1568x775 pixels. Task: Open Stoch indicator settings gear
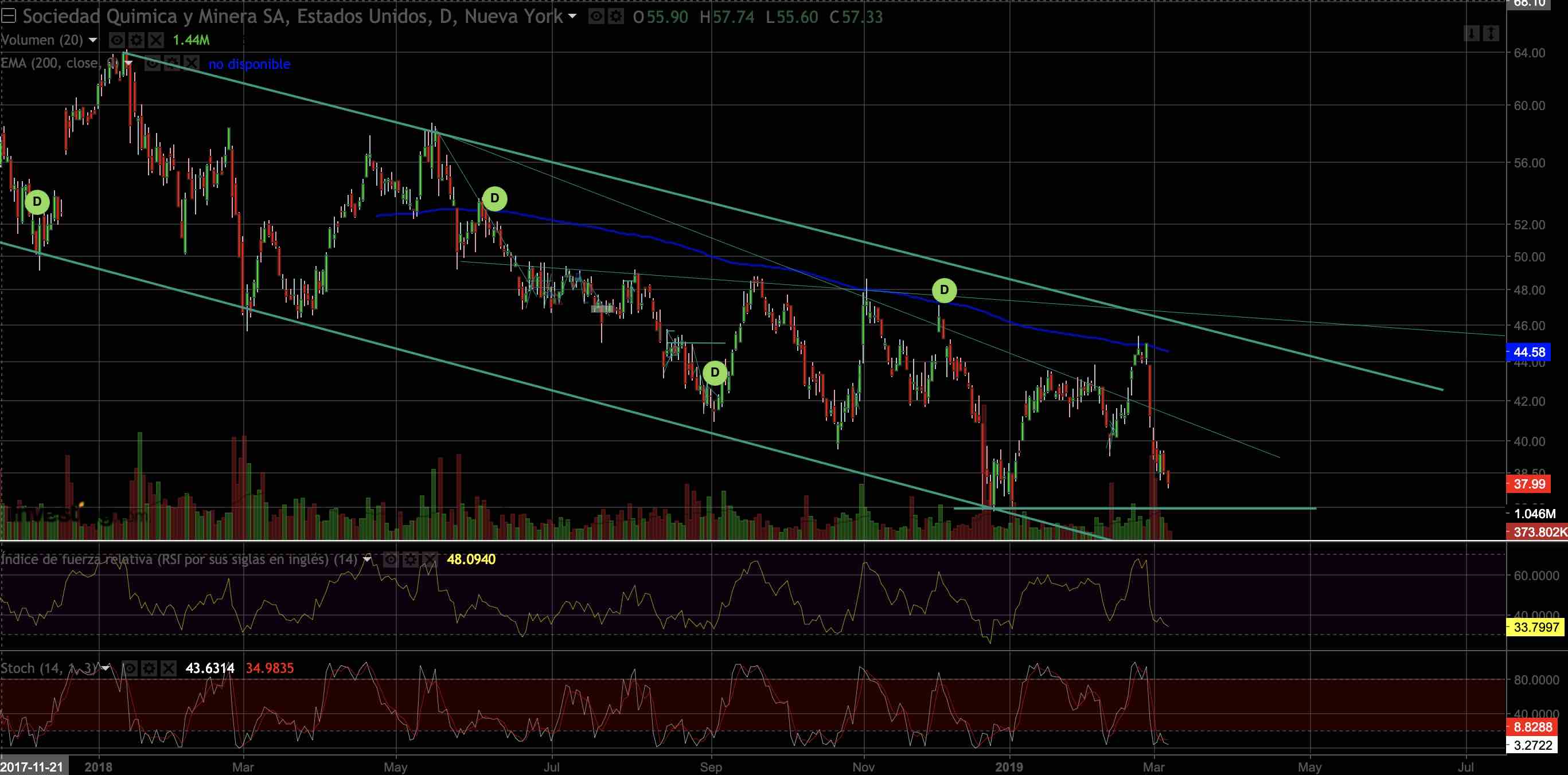coord(149,668)
